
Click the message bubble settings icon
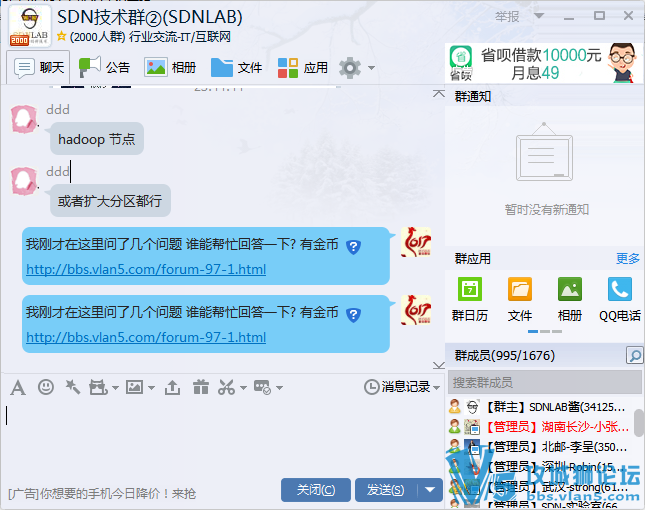(262, 387)
